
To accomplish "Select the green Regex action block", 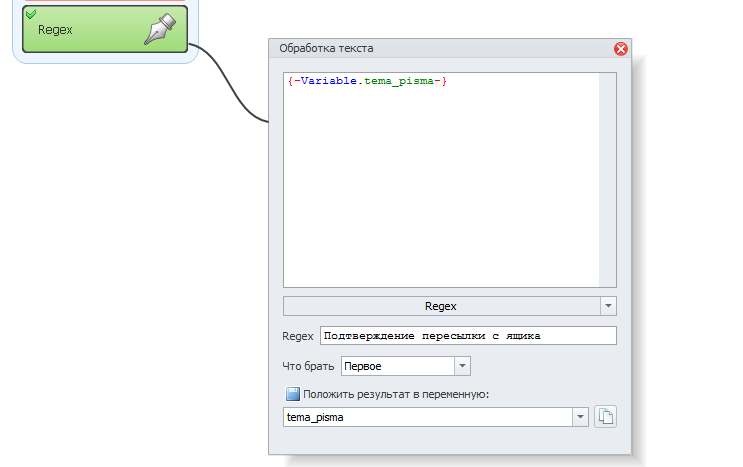I will (90, 30).
